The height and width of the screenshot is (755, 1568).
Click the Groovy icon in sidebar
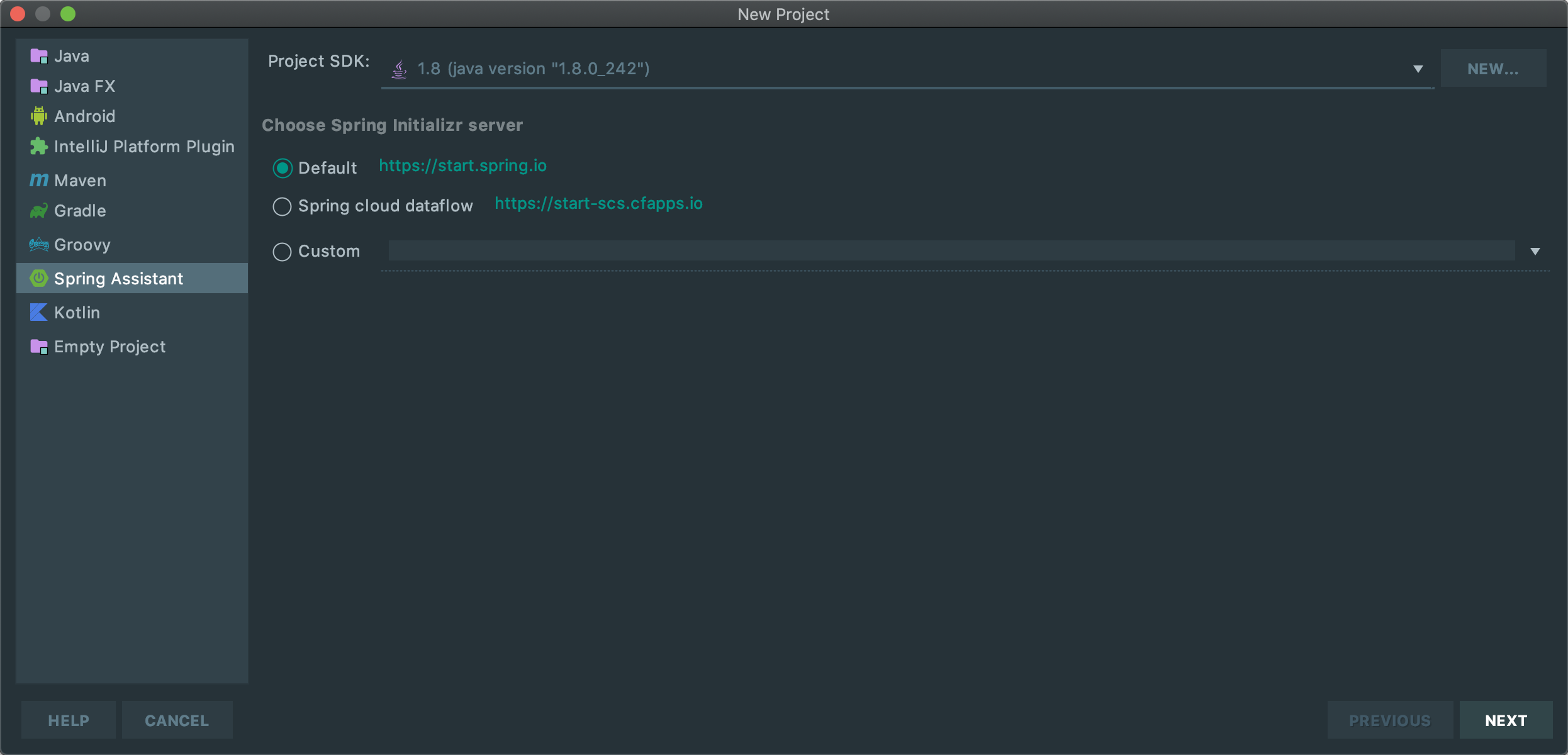pos(39,245)
